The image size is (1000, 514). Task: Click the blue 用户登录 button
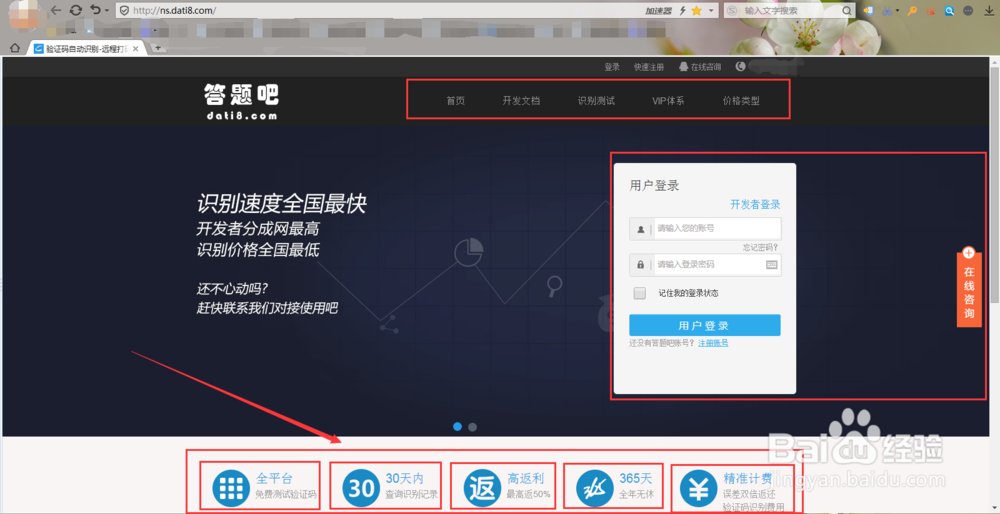point(705,325)
